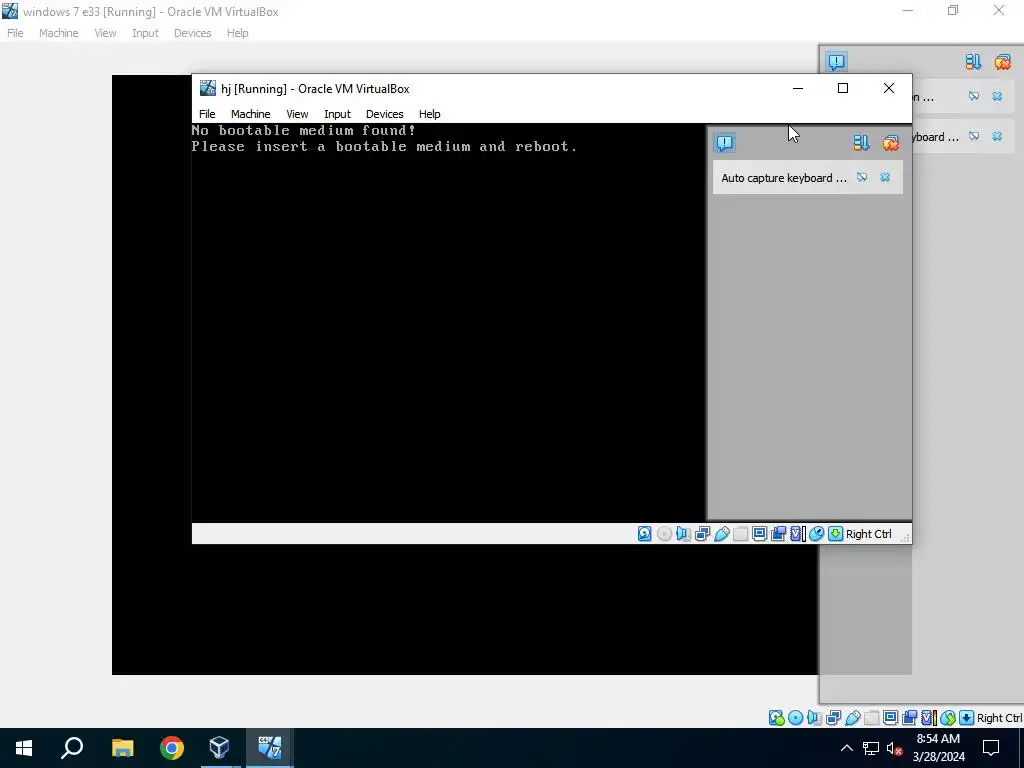Open View menu in hj VM window
This screenshot has height=768, width=1024.
[297, 114]
